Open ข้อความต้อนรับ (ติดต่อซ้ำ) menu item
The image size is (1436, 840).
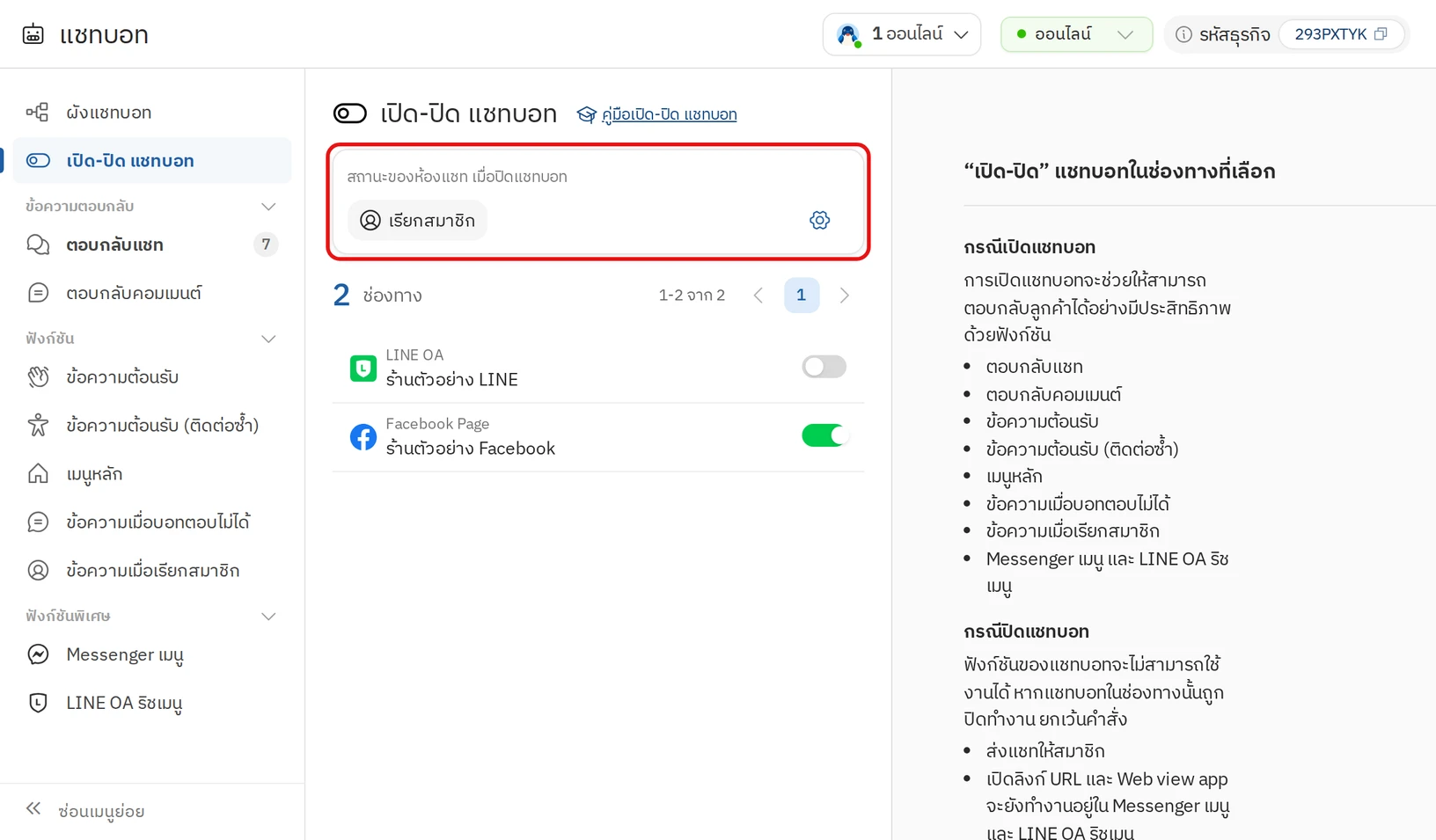(x=151, y=426)
